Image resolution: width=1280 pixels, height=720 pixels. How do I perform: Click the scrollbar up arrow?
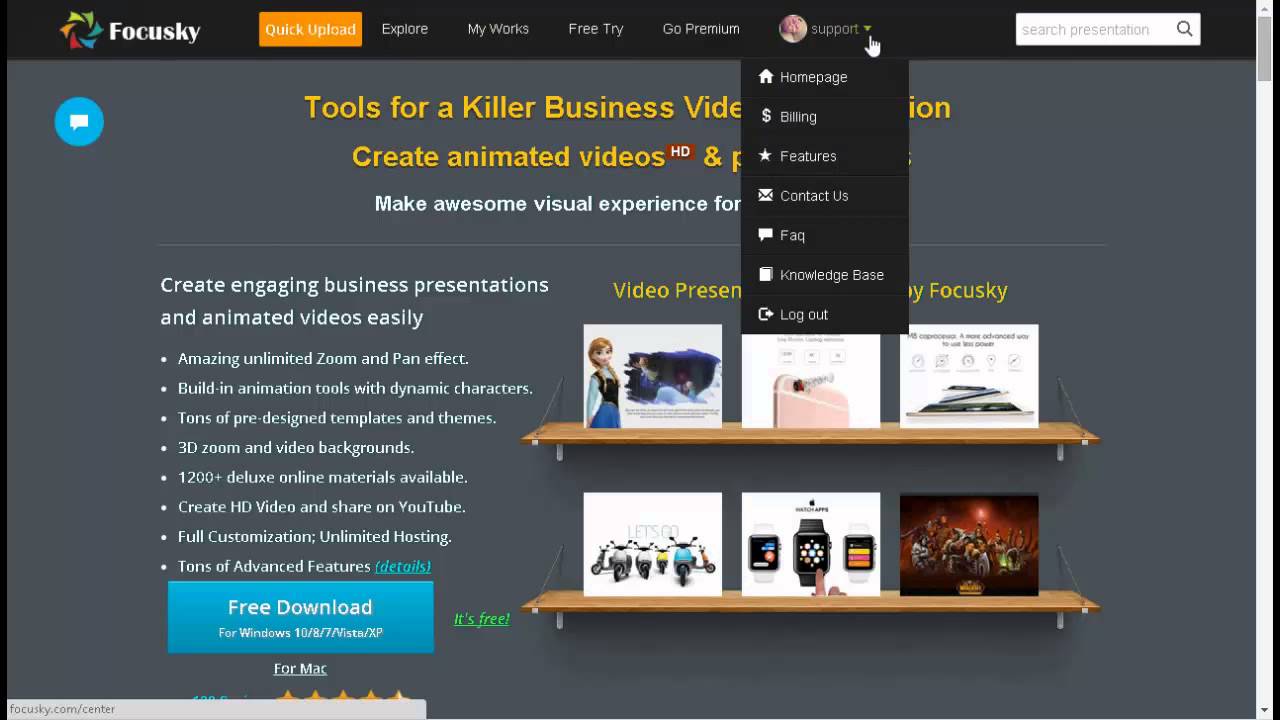[x=1265, y=8]
